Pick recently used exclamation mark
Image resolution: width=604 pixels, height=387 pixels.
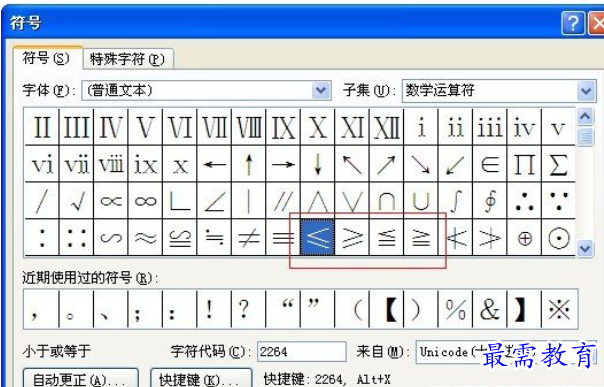[x=214, y=309]
